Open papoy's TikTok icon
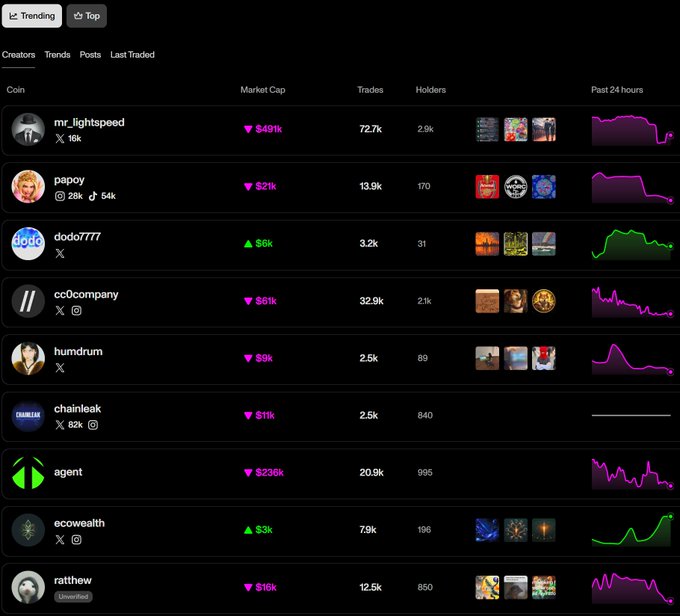This screenshot has width=680, height=616. click(x=93, y=196)
